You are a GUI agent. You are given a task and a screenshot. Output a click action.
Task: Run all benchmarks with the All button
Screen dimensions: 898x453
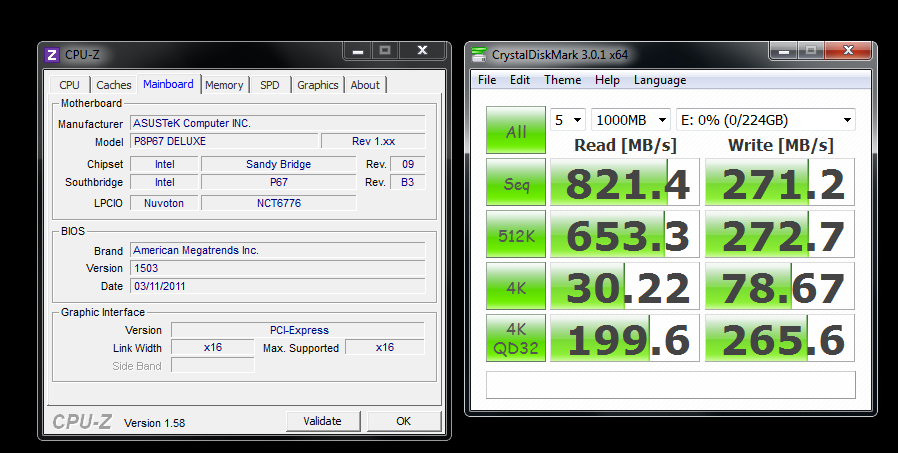click(x=516, y=130)
